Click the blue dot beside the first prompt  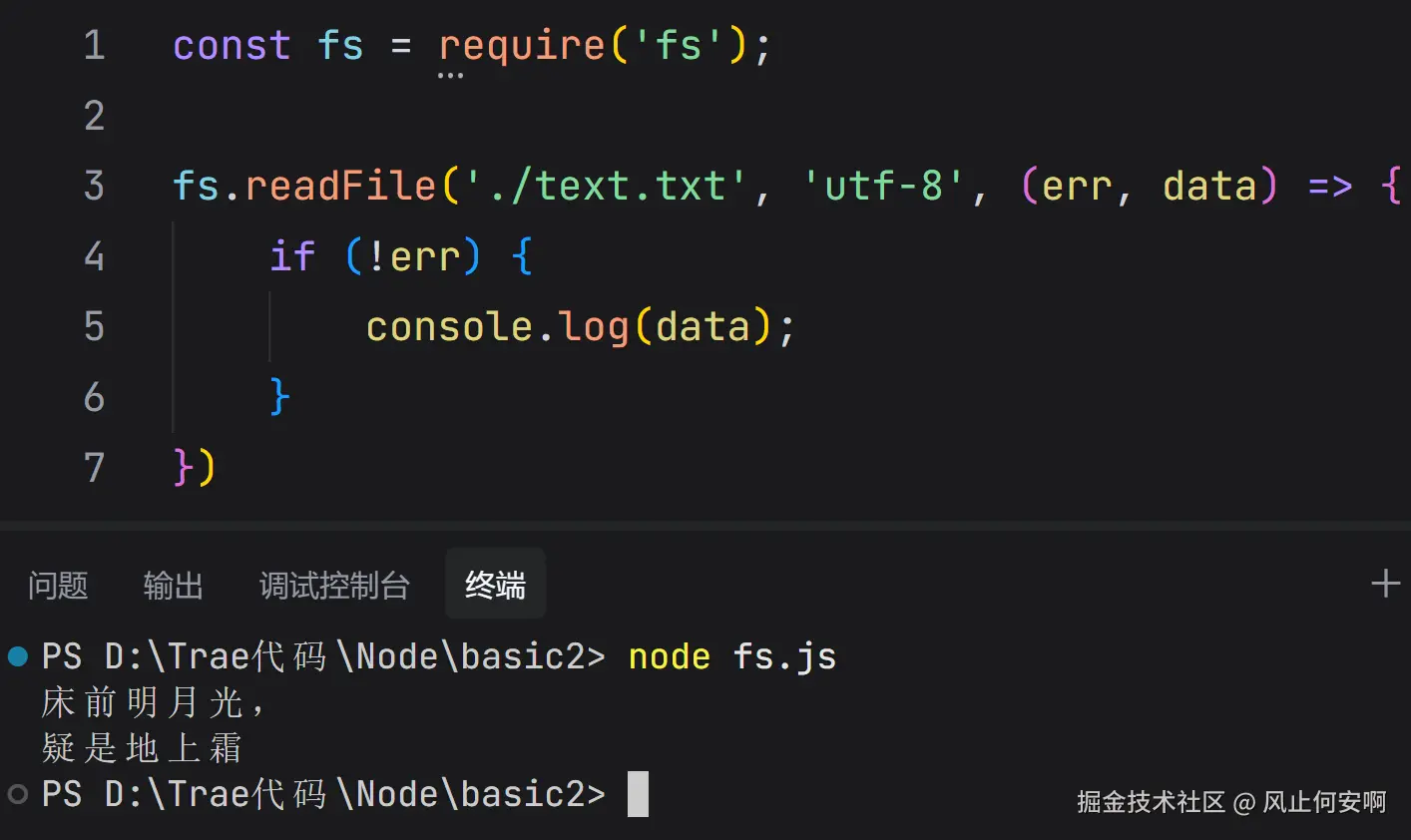[x=18, y=656]
